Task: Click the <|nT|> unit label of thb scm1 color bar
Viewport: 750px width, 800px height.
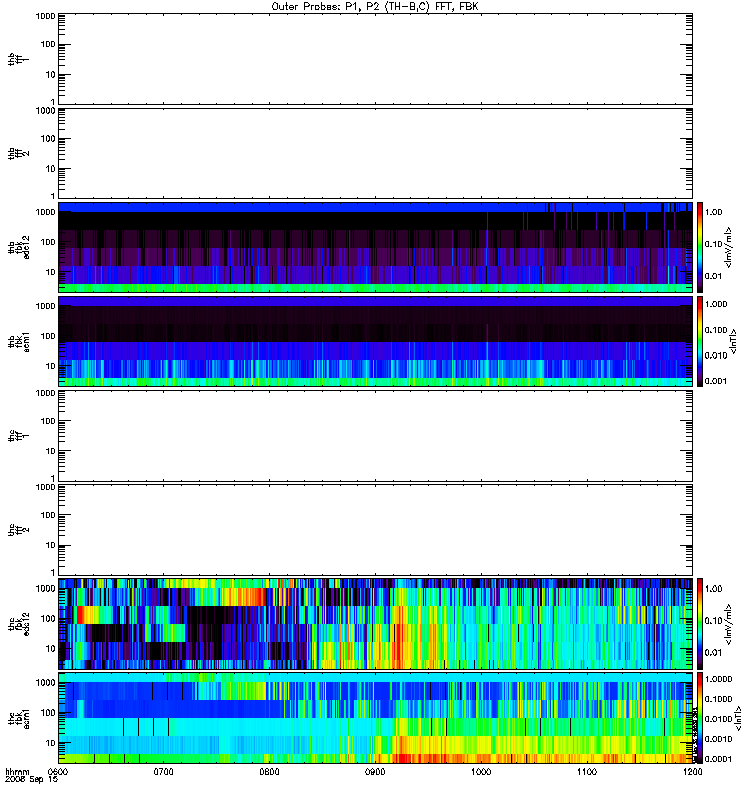Action: click(x=733, y=342)
